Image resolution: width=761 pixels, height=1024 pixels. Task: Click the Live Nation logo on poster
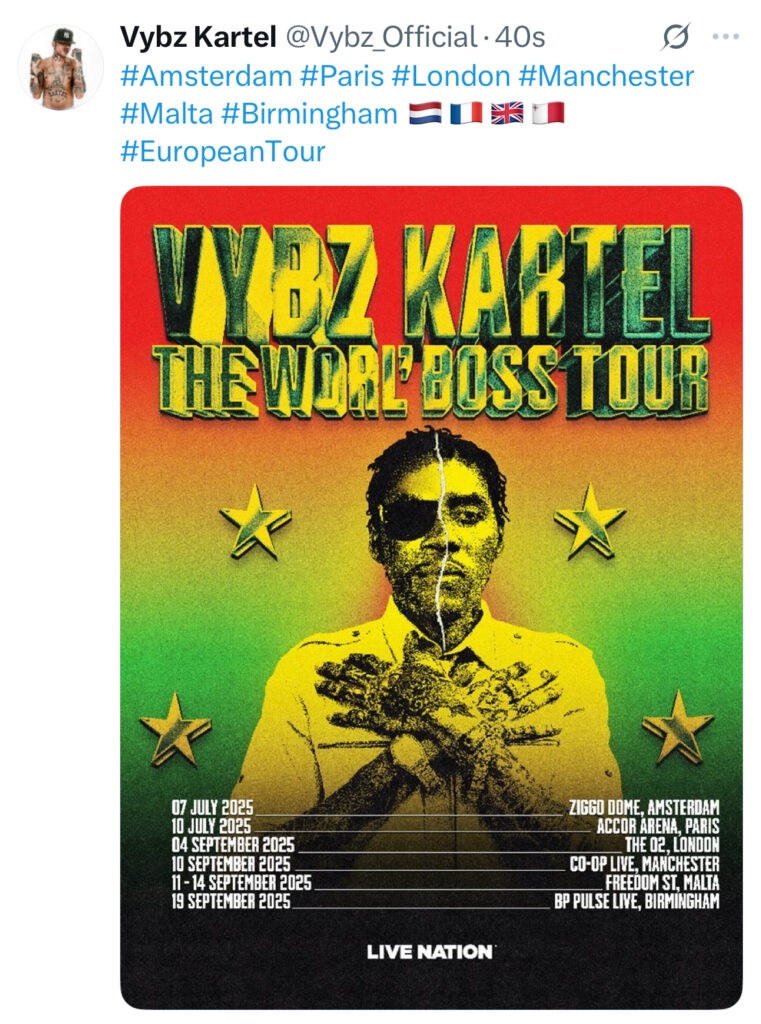[x=430, y=952]
